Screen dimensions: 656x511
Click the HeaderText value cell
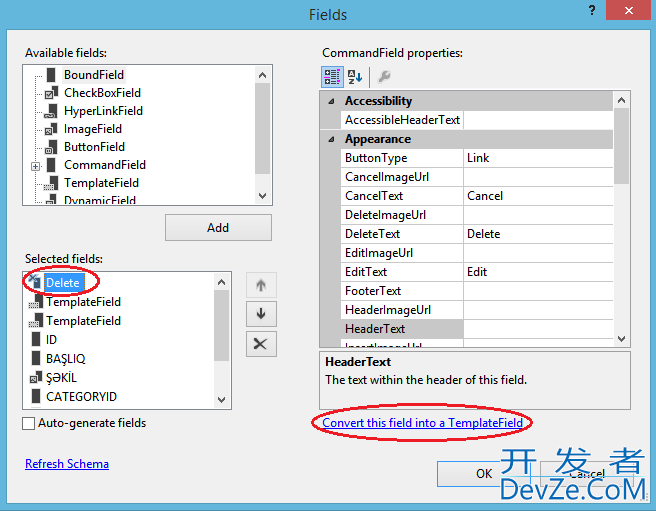538,329
